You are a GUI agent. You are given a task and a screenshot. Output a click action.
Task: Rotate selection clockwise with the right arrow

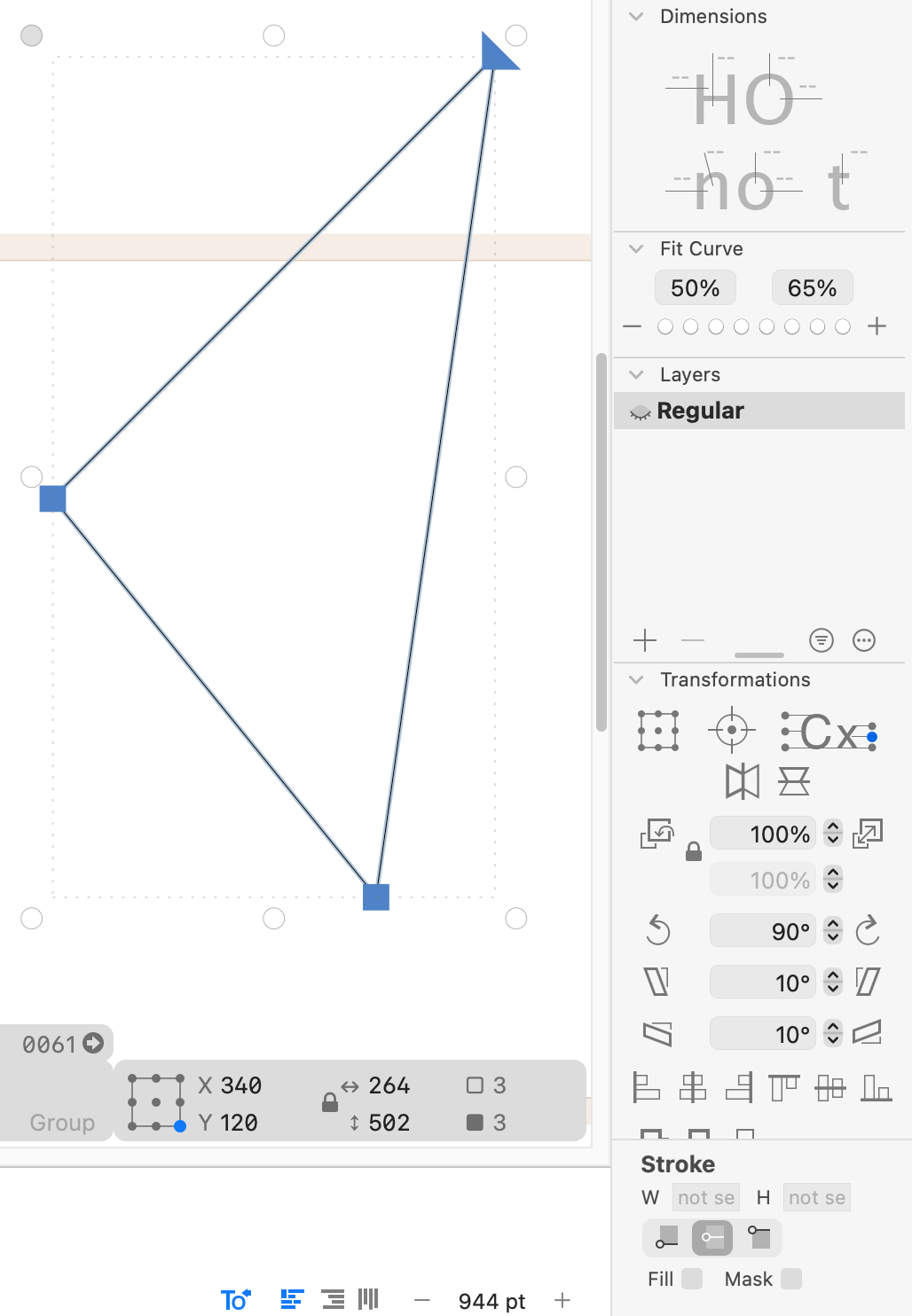(x=867, y=930)
